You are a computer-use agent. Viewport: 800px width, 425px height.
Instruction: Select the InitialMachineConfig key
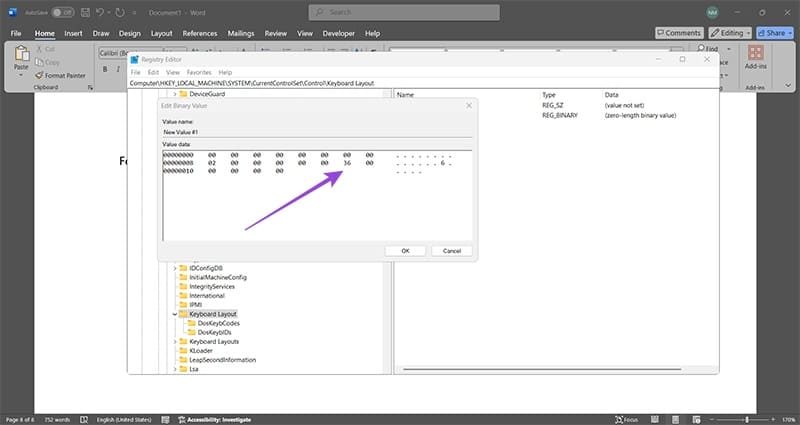[x=218, y=278]
